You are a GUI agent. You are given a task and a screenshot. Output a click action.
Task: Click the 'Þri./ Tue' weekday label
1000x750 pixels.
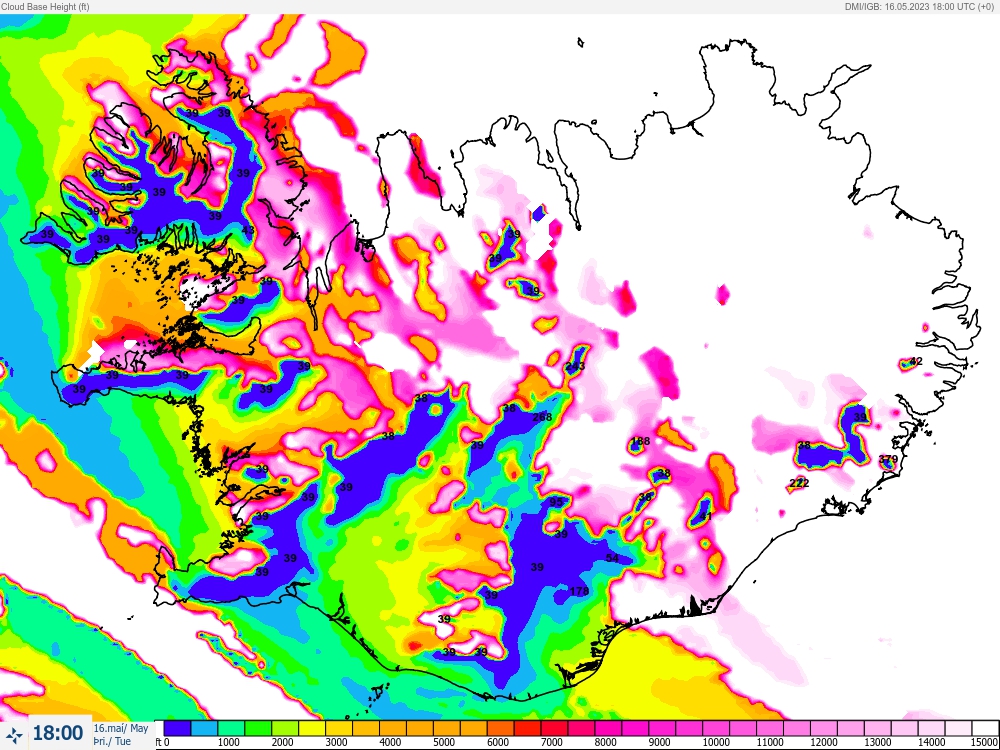pyautogui.click(x=112, y=741)
